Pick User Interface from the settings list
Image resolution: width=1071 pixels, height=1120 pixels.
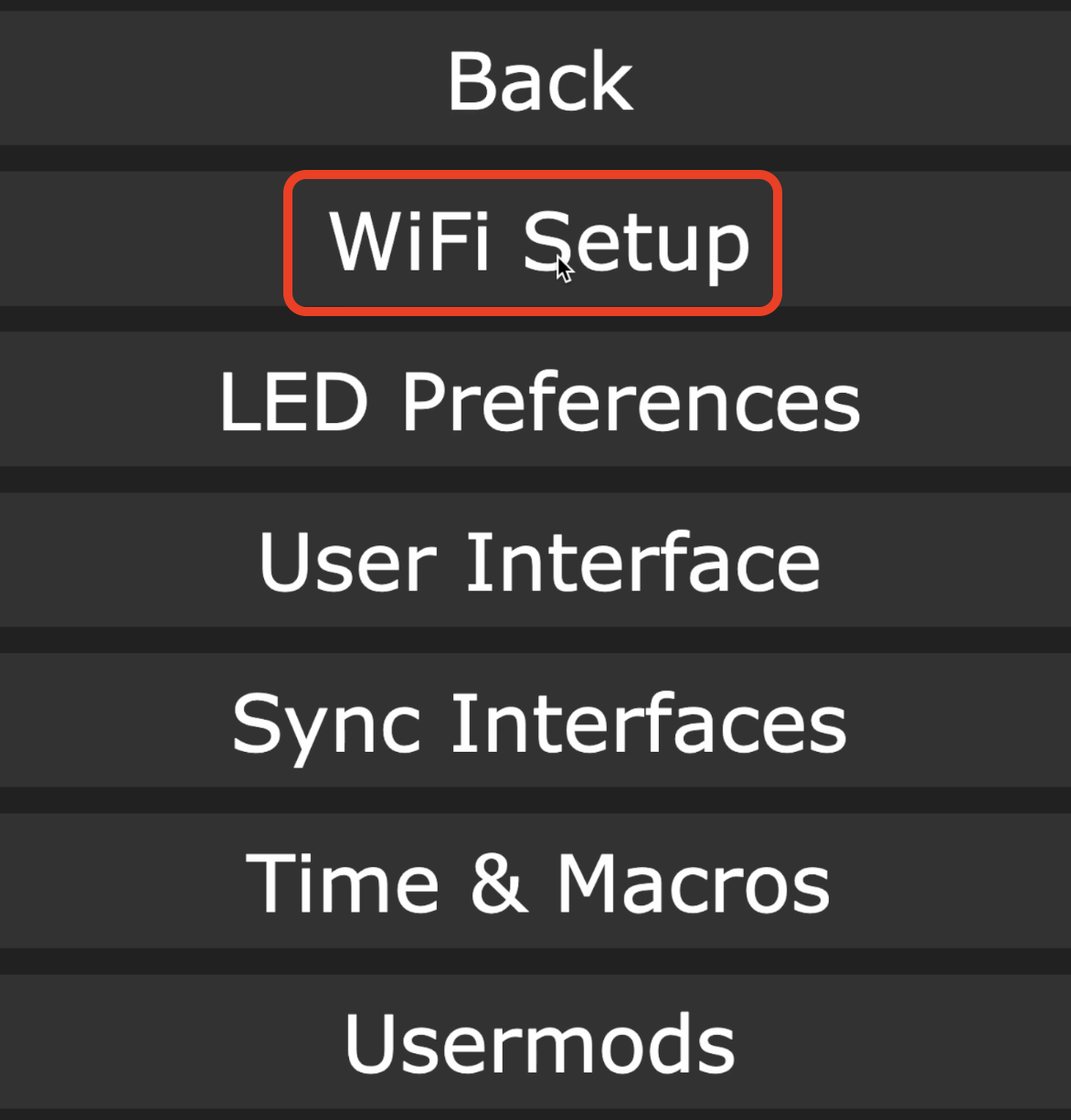[x=539, y=562]
